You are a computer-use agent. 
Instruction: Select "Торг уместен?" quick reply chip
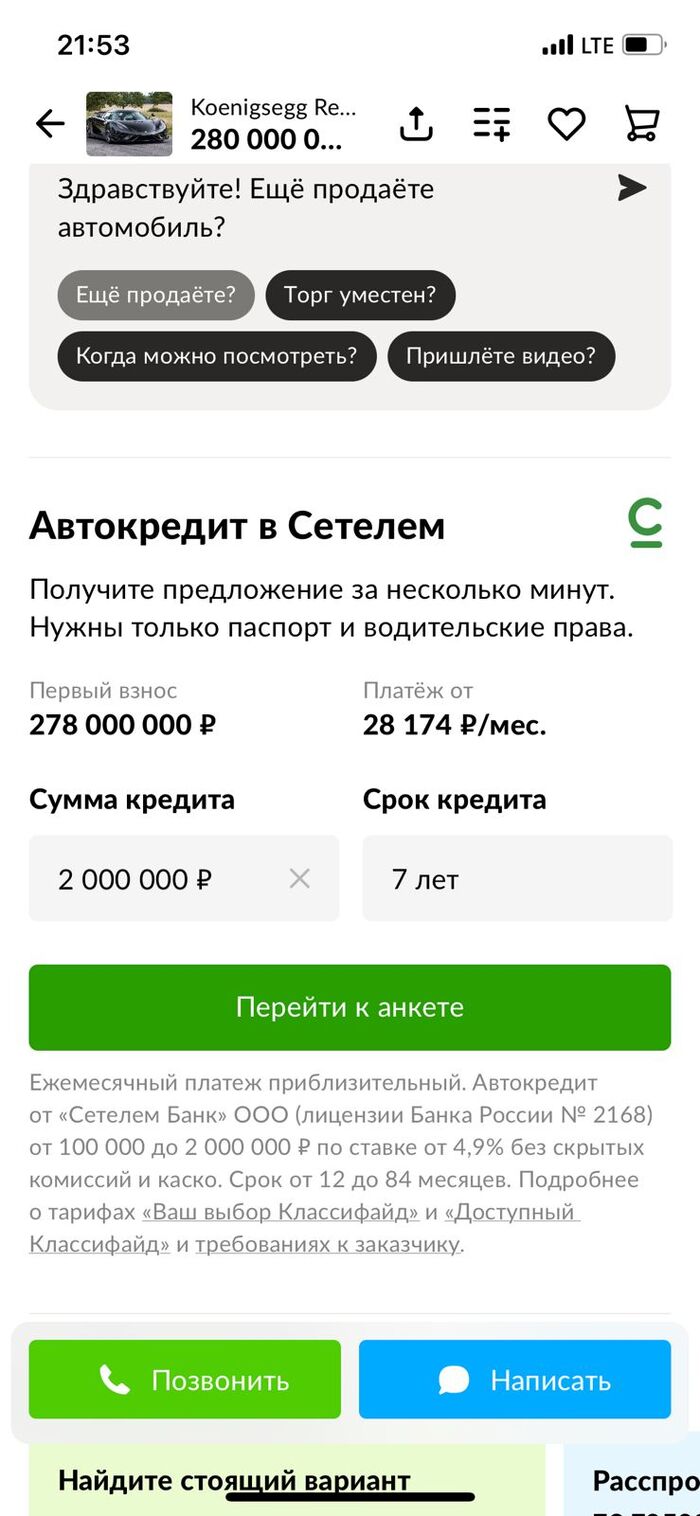point(360,295)
